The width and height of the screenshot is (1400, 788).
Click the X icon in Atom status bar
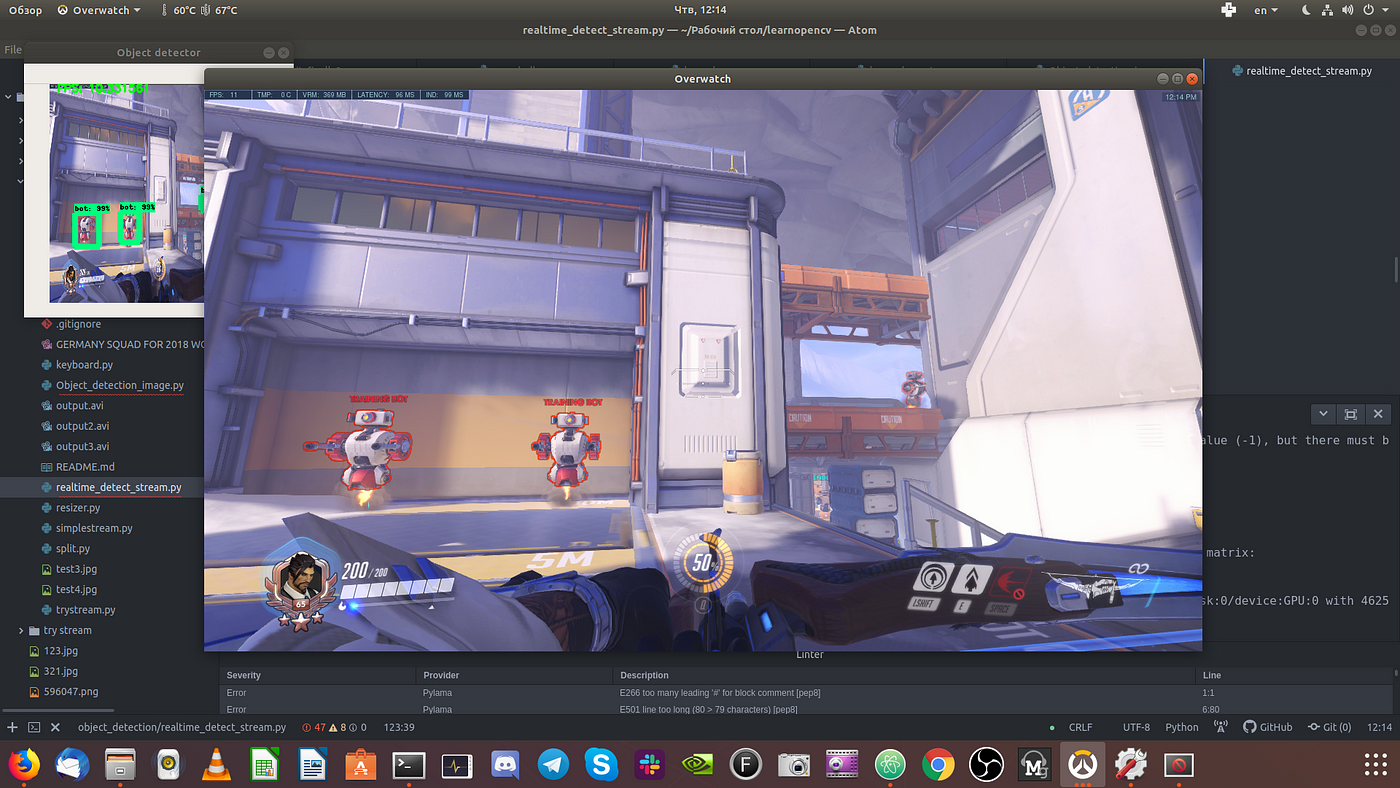(55, 728)
